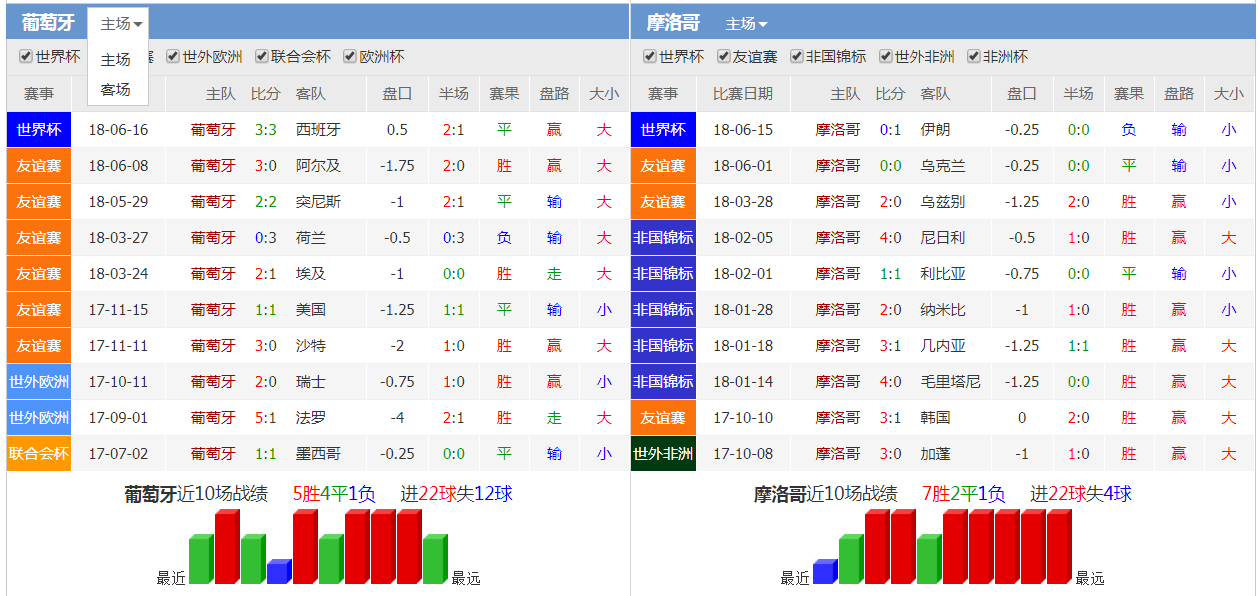This screenshot has width=1258, height=596.
Task: Click 赛果 column header in 葡萄牙 table
Action: [504, 94]
